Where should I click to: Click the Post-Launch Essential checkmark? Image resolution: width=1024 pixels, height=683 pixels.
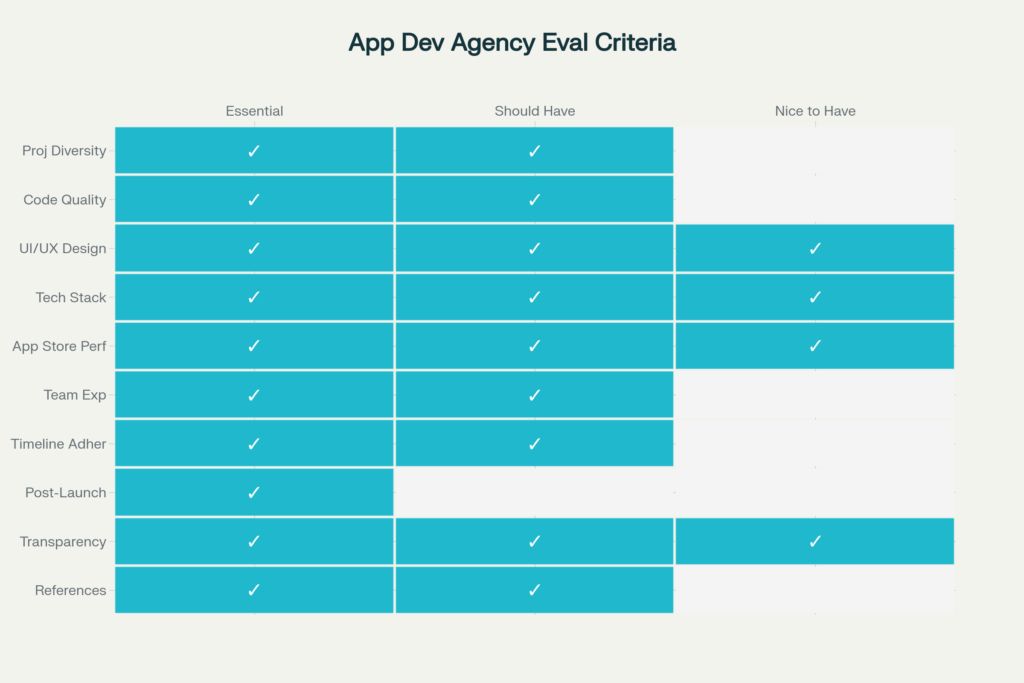pyautogui.click(x=254, y=492)
